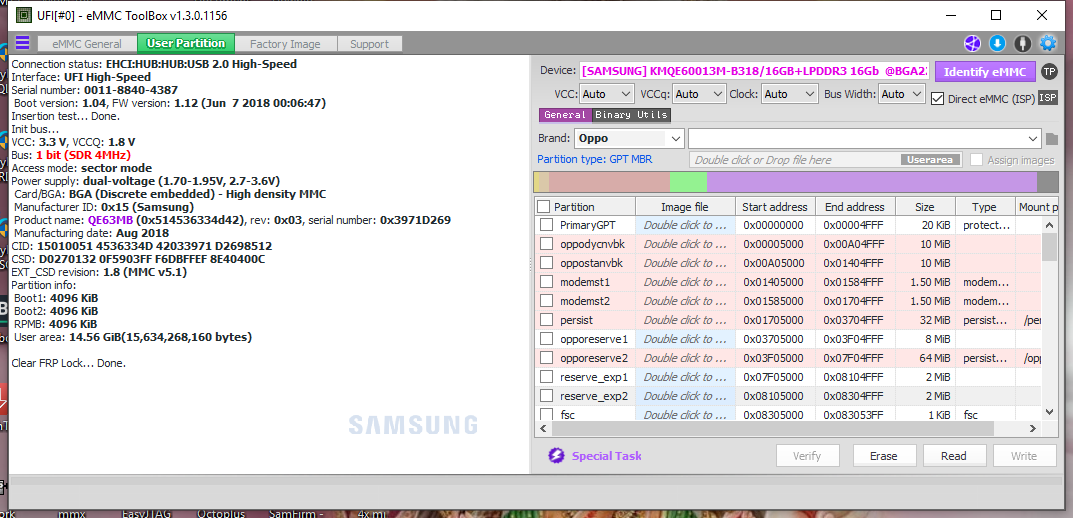Click the Type column header

click(x=985, y=207)
